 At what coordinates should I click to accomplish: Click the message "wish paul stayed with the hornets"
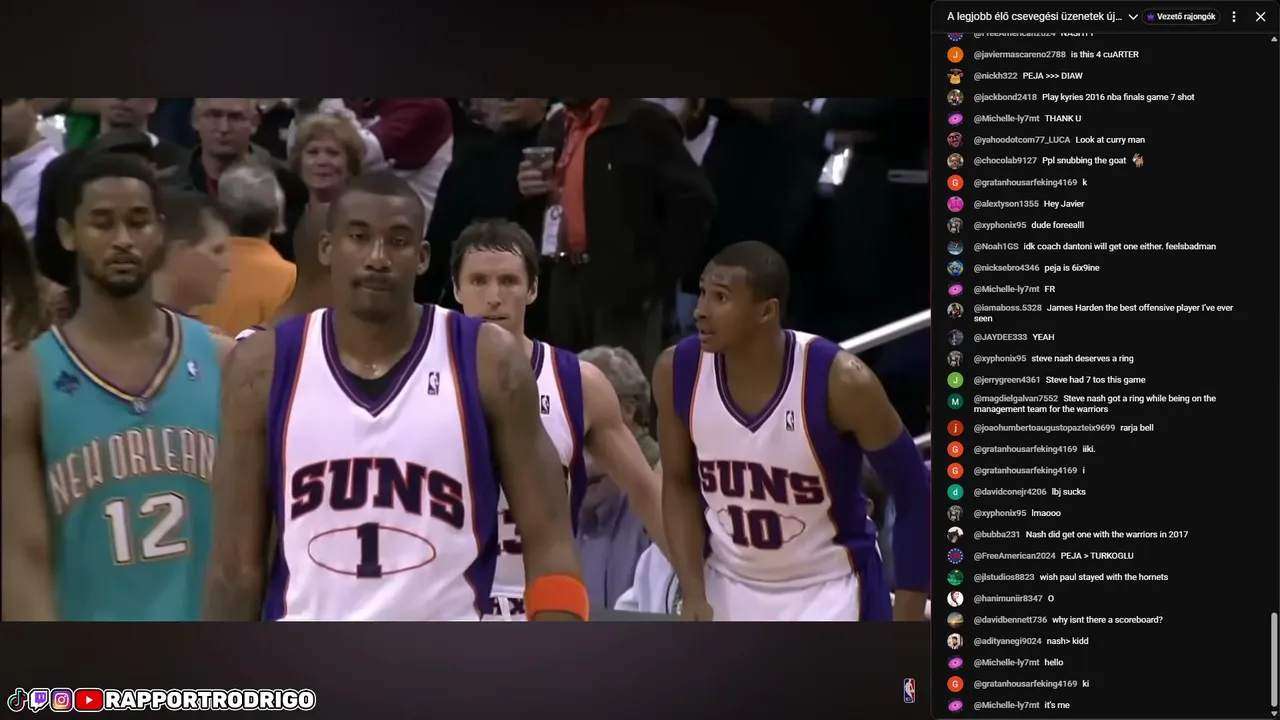(1104, 577)
